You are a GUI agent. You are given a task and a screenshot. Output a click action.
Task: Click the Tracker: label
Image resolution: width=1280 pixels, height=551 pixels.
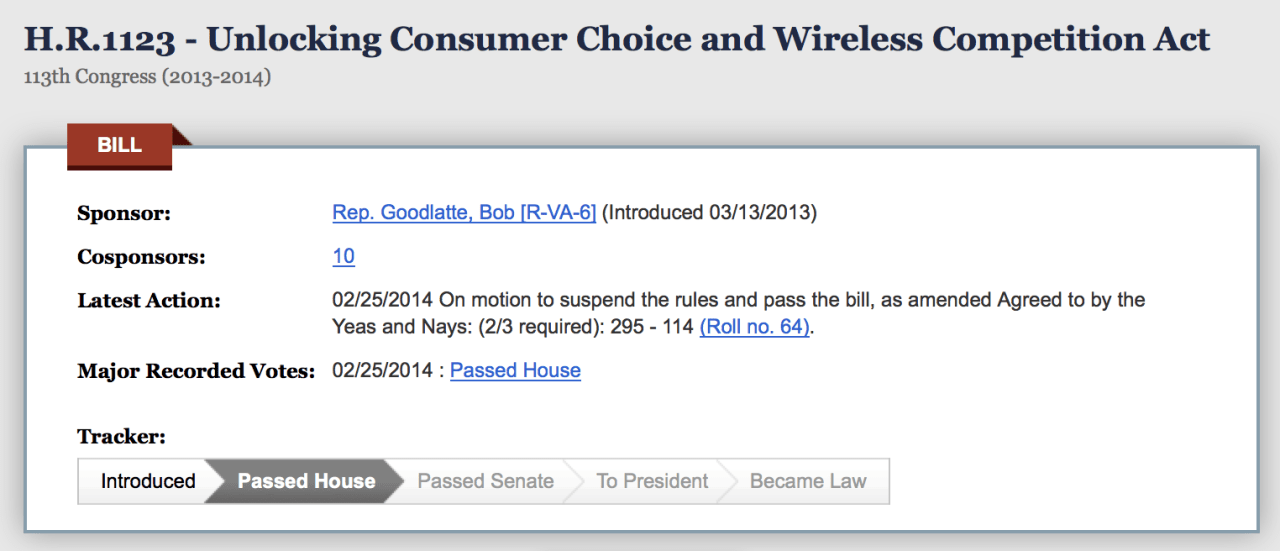point(121,437)
